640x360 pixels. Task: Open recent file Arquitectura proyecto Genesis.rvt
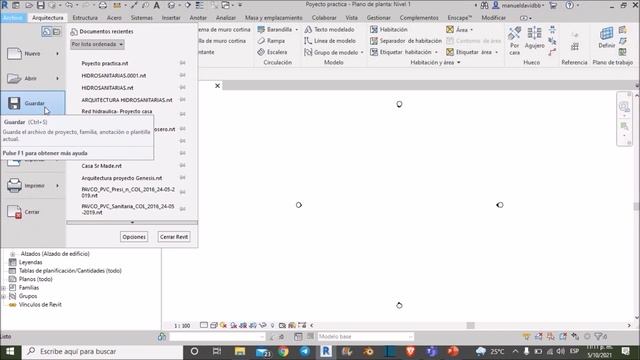tap(122, 178)
